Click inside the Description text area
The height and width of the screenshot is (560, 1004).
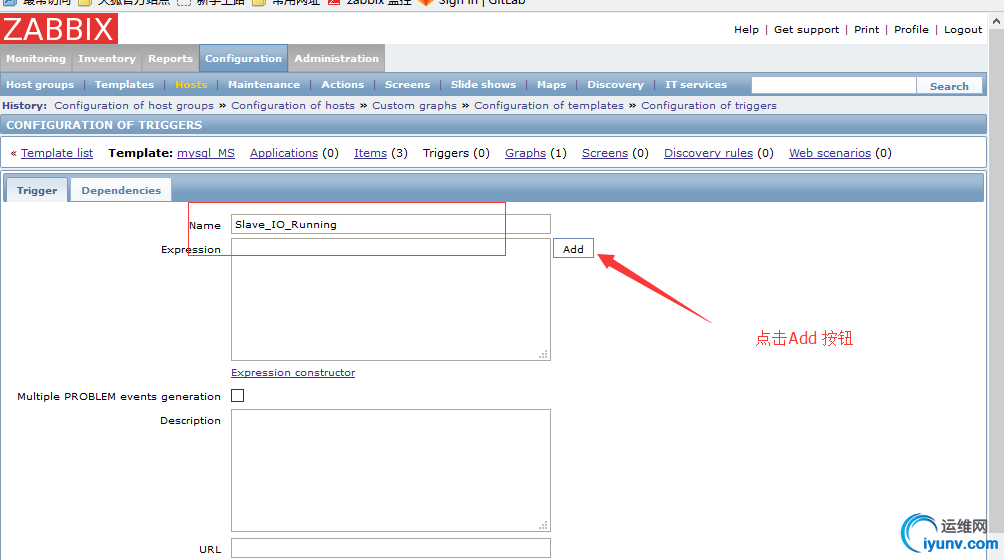tap(391, 470)
